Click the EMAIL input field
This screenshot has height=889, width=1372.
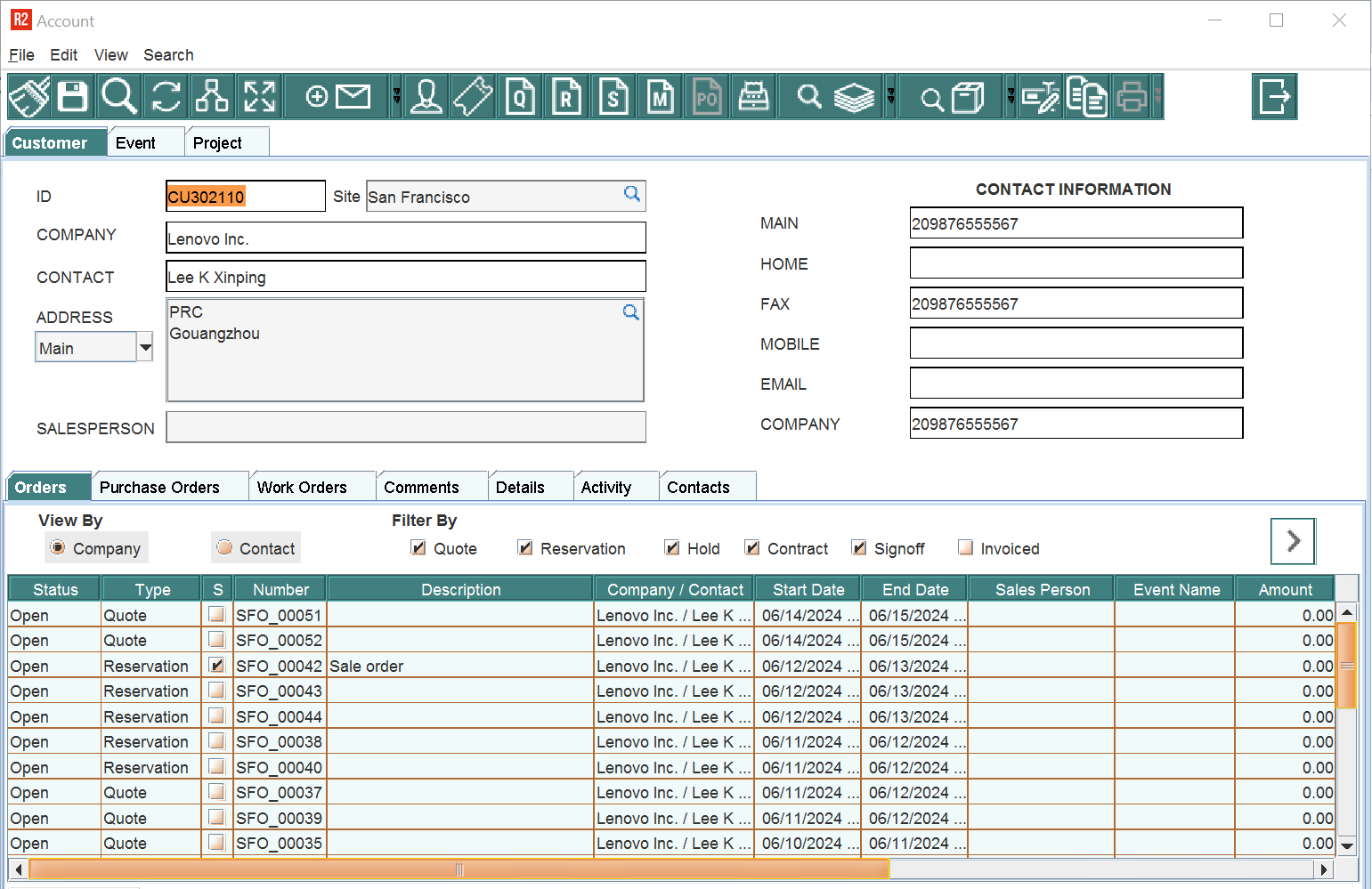1076,384
